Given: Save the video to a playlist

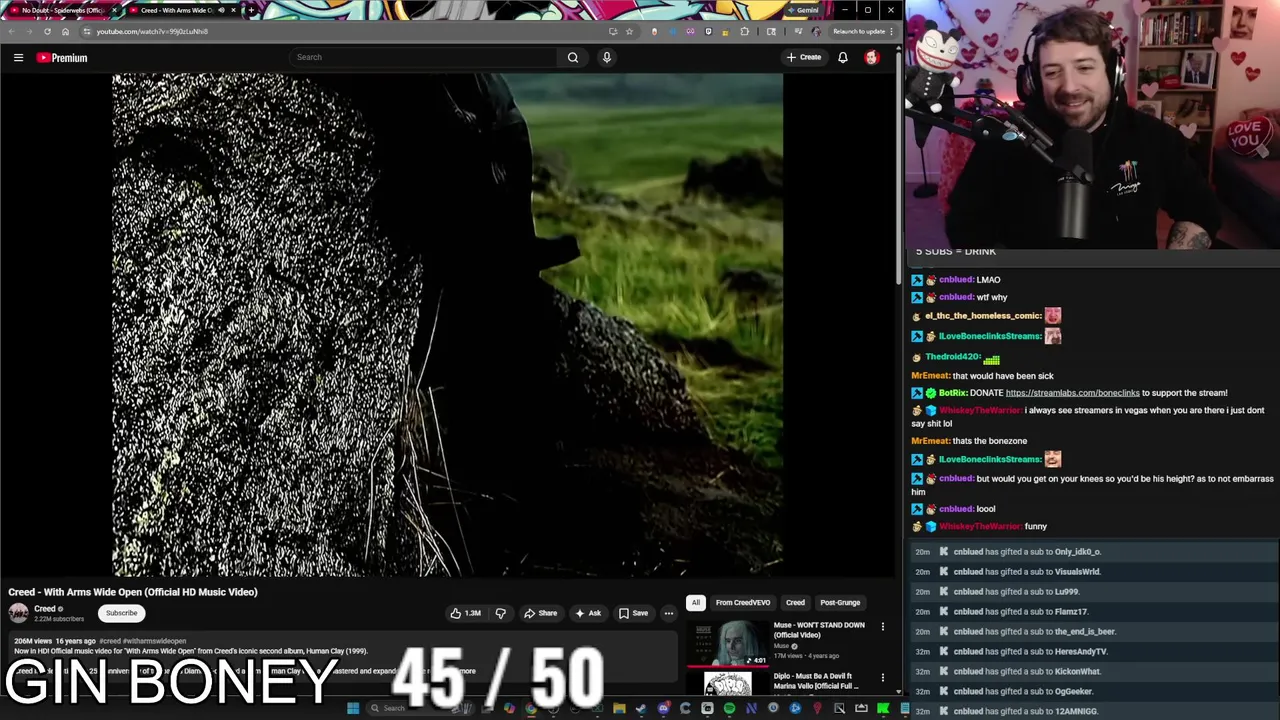Looking at the screenshot, I should coord(633,613).
